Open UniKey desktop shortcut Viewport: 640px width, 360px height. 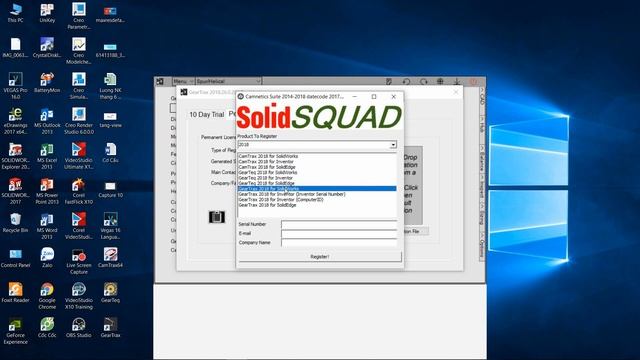47,13
